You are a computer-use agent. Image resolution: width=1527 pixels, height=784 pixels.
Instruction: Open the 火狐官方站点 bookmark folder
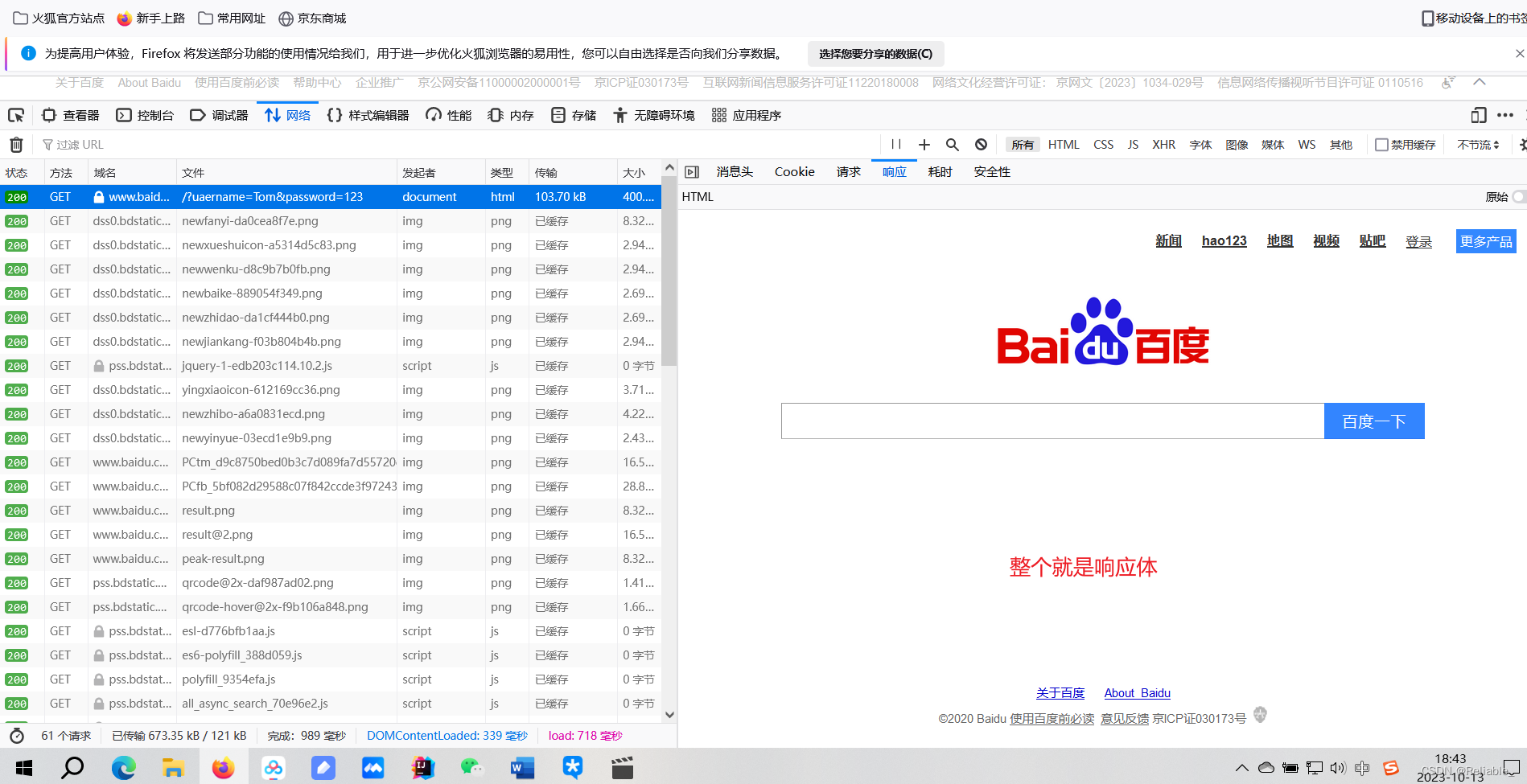point(59,18)
